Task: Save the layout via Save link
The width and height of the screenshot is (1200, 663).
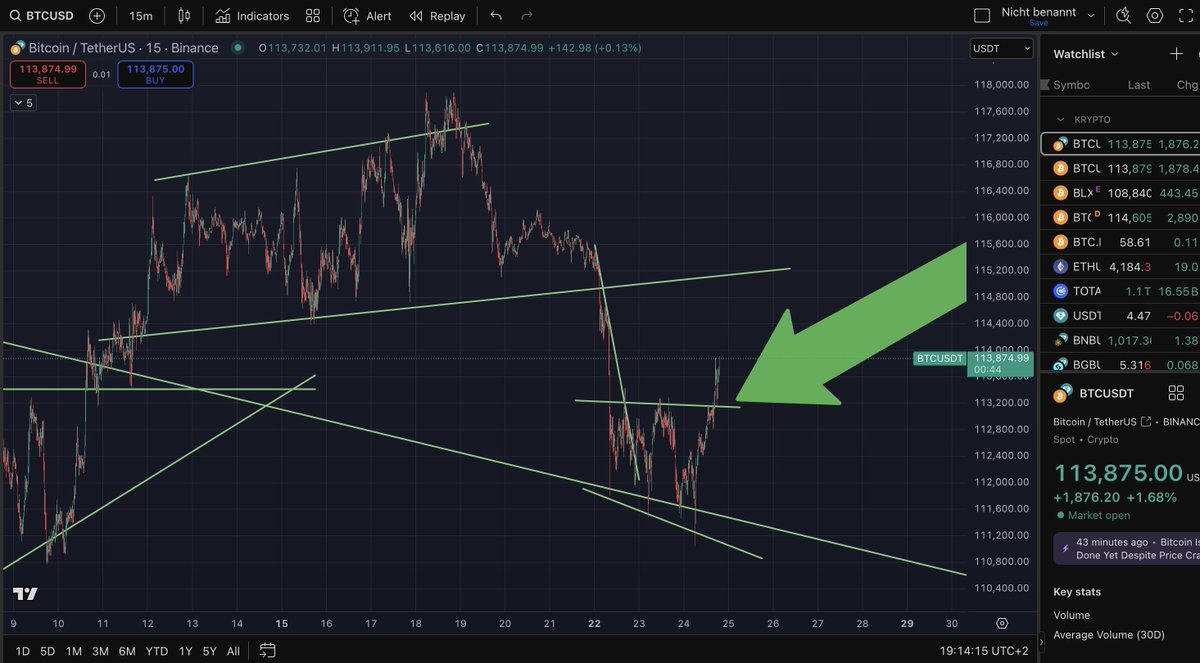Action: pyautogui.click(x=1039, y=23)
